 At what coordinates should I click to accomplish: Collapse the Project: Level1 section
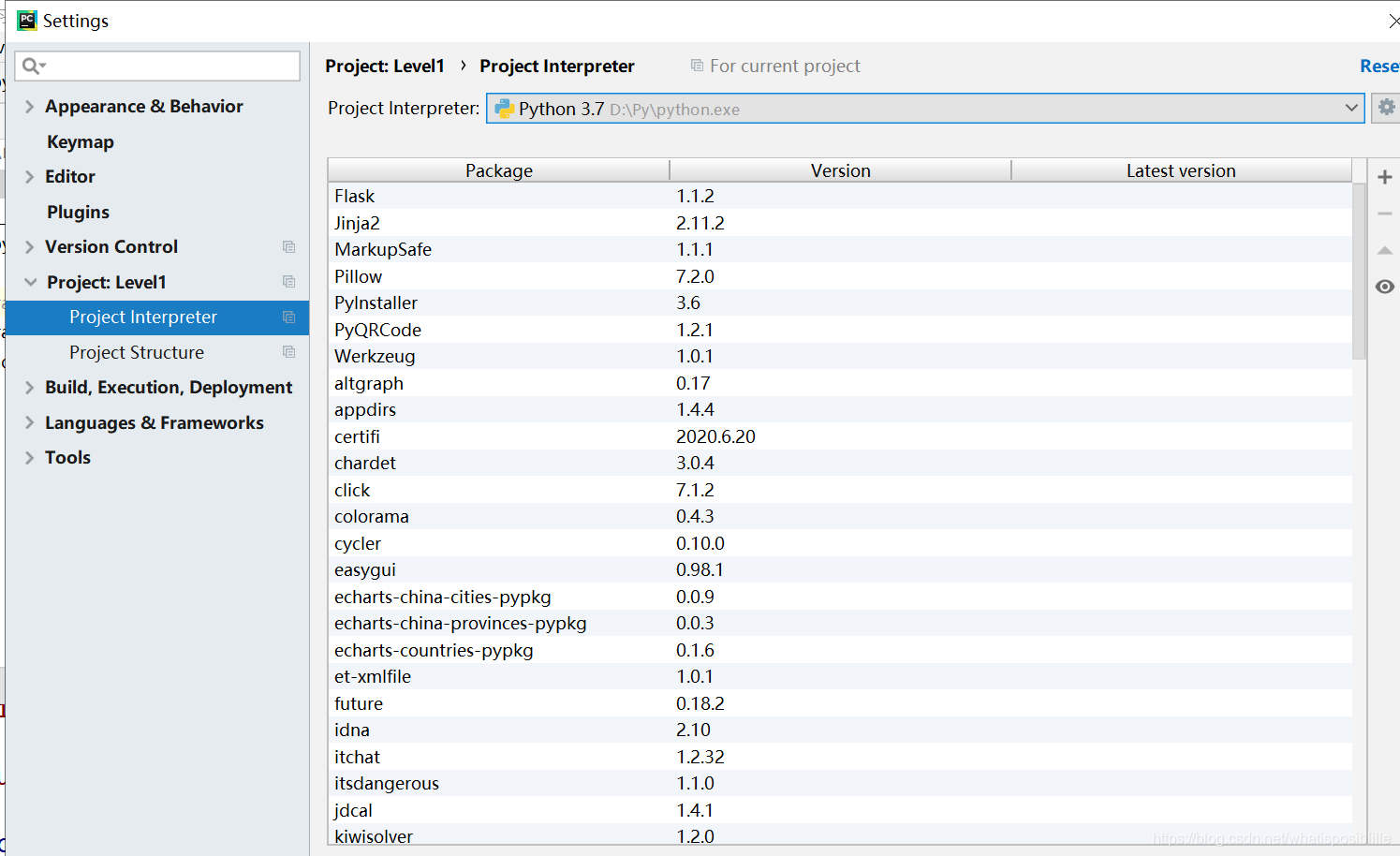tap(31, 282)
